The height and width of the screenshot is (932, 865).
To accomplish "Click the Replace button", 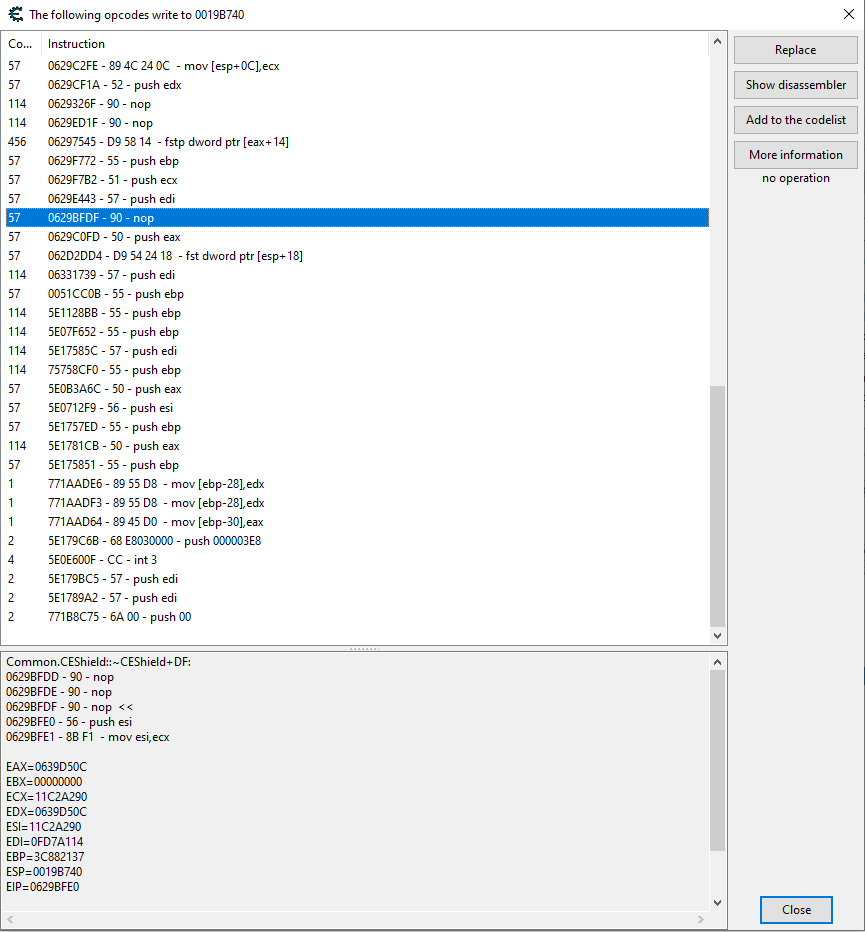I will [795, 50].
